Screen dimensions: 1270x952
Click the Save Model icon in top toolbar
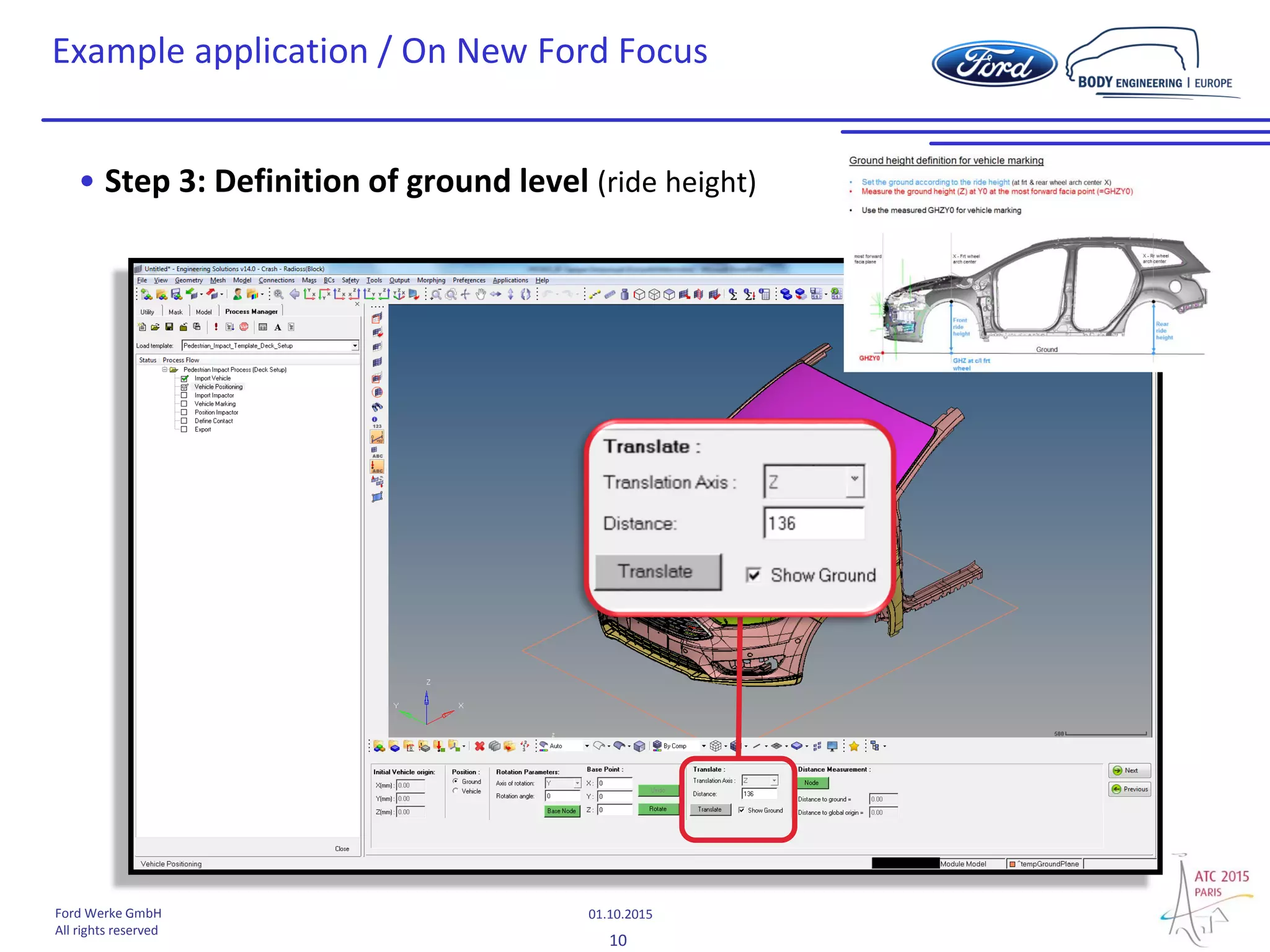click(x=176, y=294)
